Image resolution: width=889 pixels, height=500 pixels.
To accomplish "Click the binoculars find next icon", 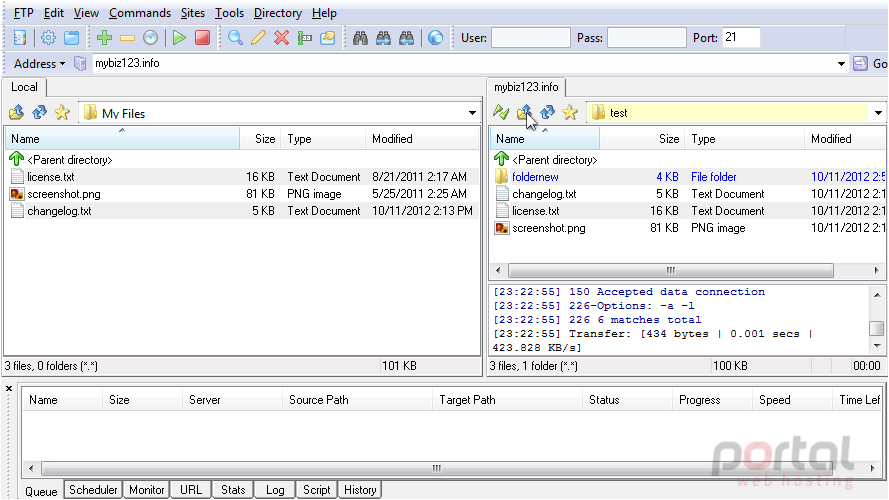I will tap(383, 38).
